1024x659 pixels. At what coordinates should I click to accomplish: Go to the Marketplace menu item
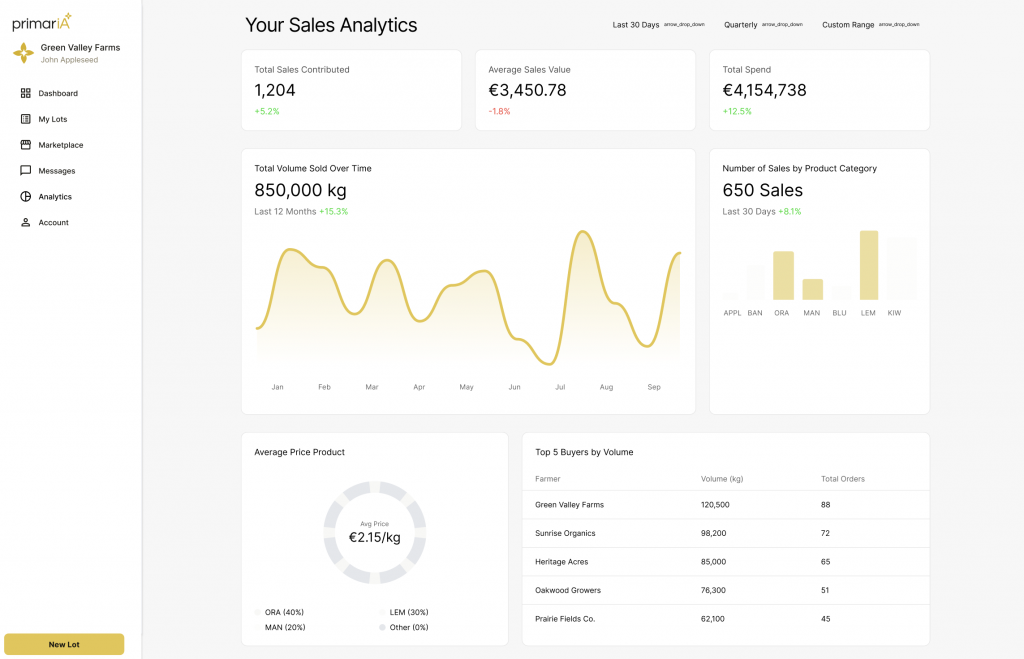60,145
